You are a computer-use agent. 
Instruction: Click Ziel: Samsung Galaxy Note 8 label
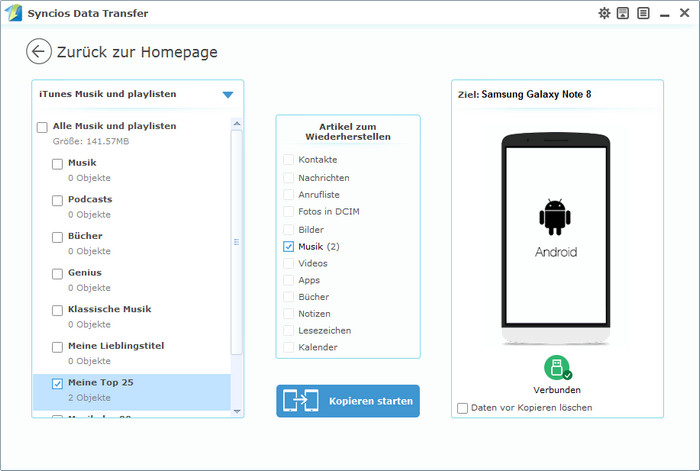pos(525,94)
